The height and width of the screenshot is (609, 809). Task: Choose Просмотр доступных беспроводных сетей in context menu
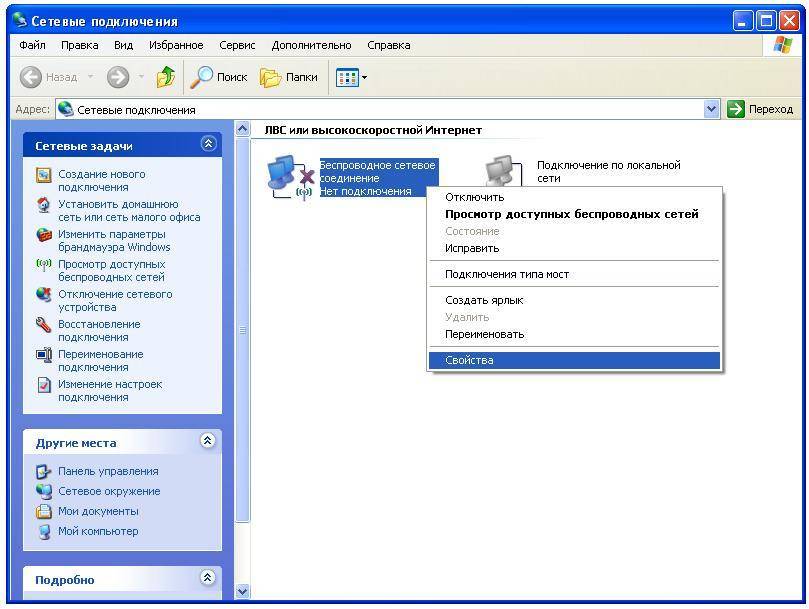571,214
